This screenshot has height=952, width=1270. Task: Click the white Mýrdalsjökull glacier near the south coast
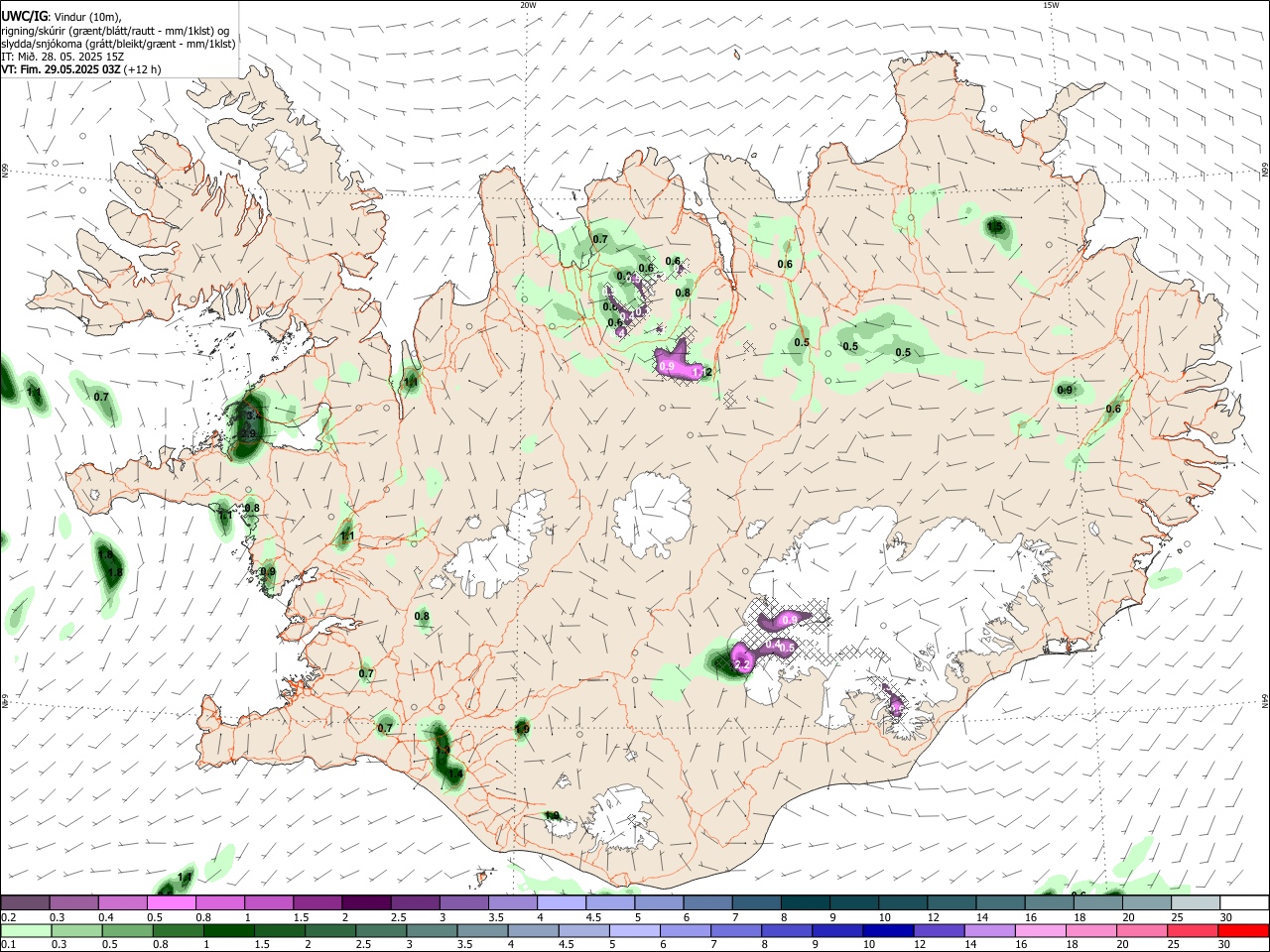click(x=620, y=818)
